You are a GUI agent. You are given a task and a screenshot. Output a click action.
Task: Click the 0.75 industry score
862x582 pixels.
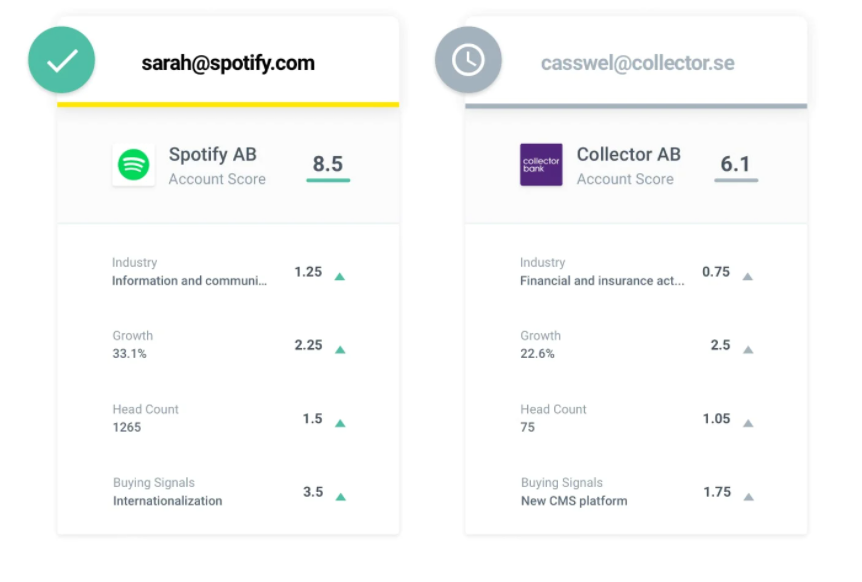[716, 272]
